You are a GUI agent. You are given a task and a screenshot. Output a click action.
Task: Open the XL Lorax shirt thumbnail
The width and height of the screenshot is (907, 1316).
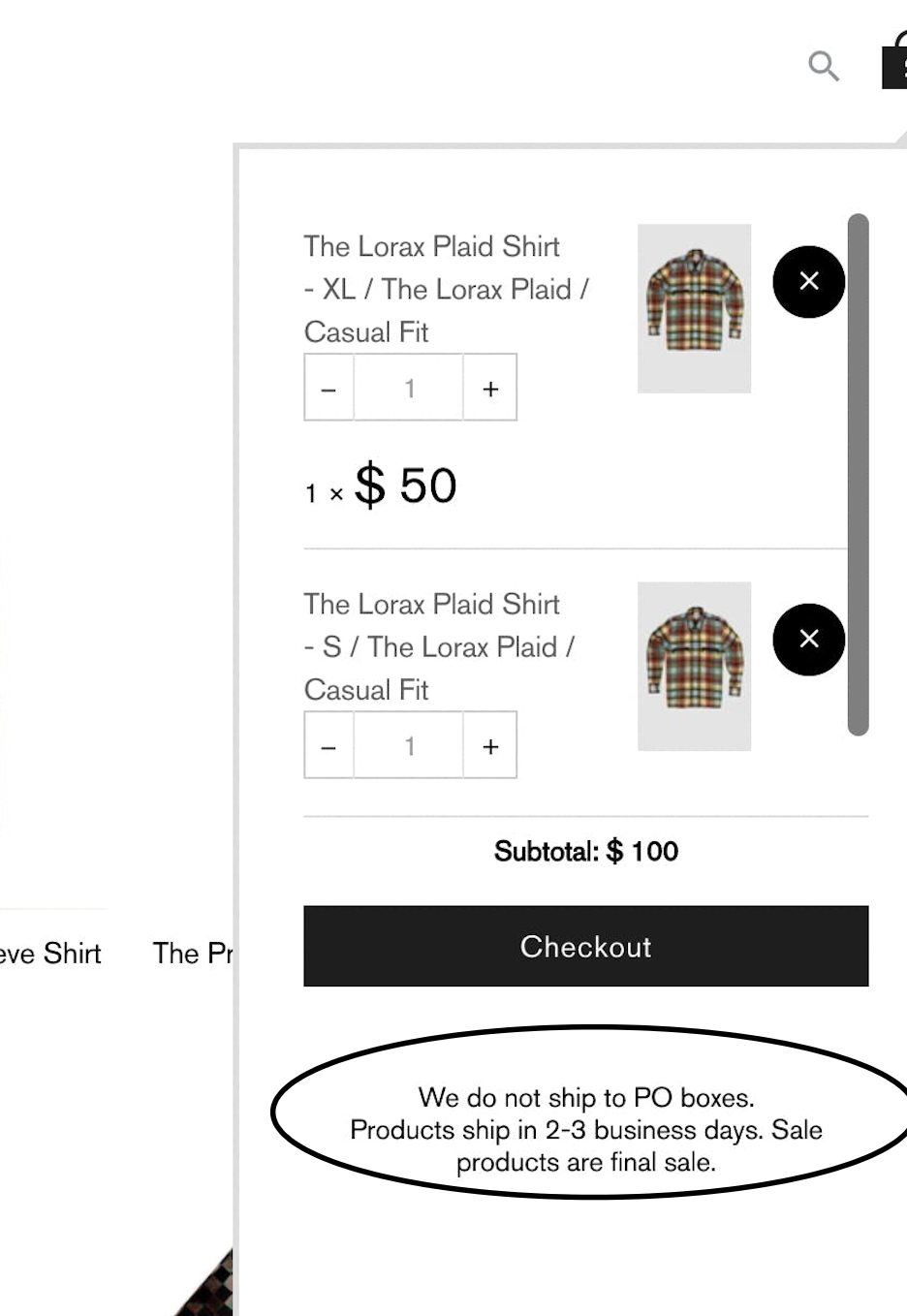694,308
